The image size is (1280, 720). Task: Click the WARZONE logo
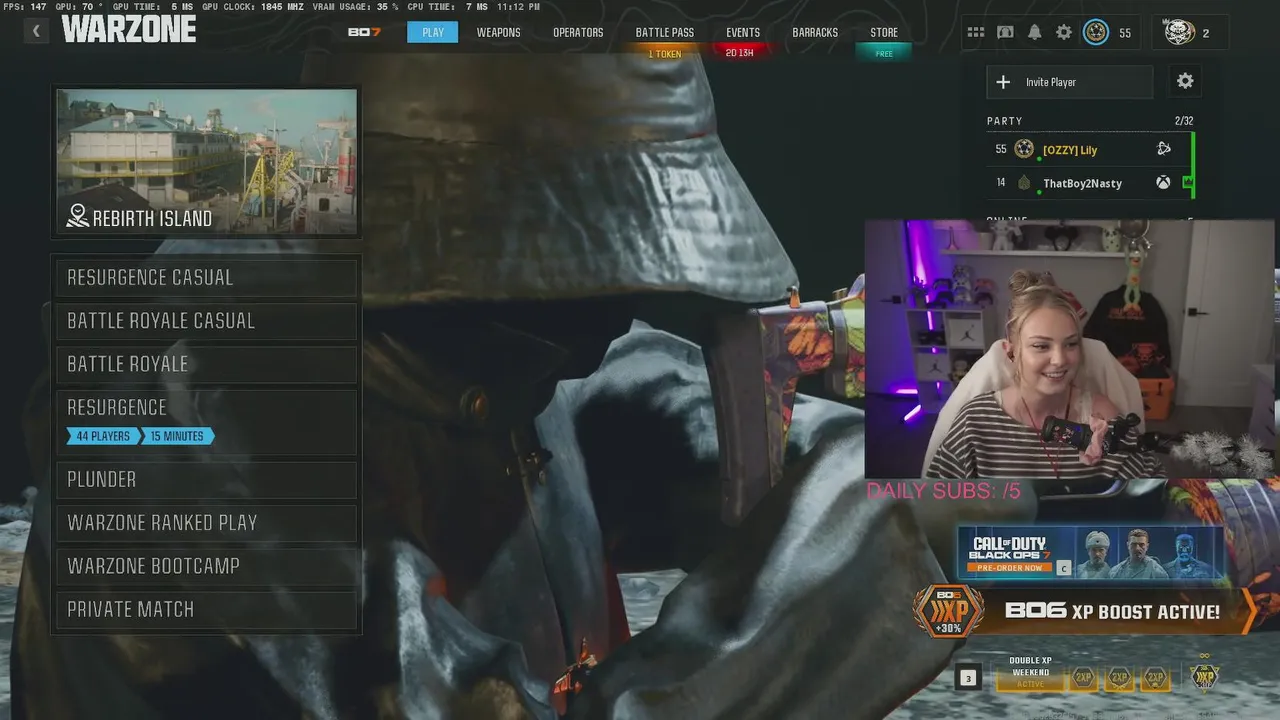(x=128, y=30)
